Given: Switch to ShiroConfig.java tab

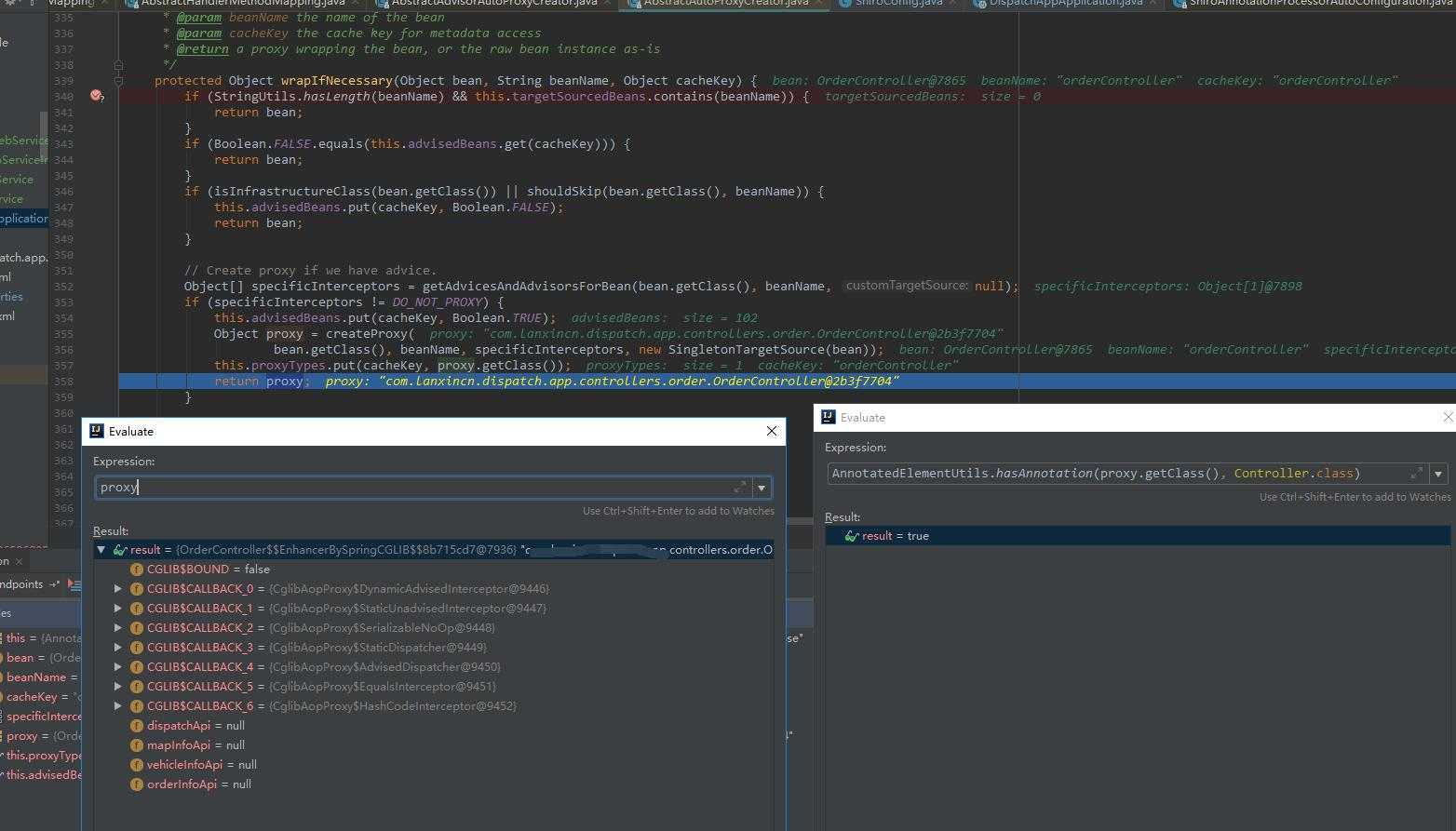Looking at the screenshot, I should tap(897, 4).
